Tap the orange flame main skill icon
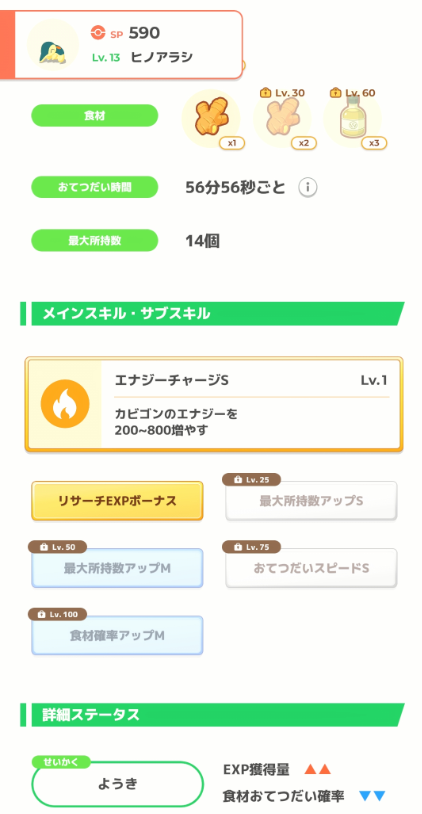Image resolution: width=422 pixels, height=814 pixels. [65, 403]
